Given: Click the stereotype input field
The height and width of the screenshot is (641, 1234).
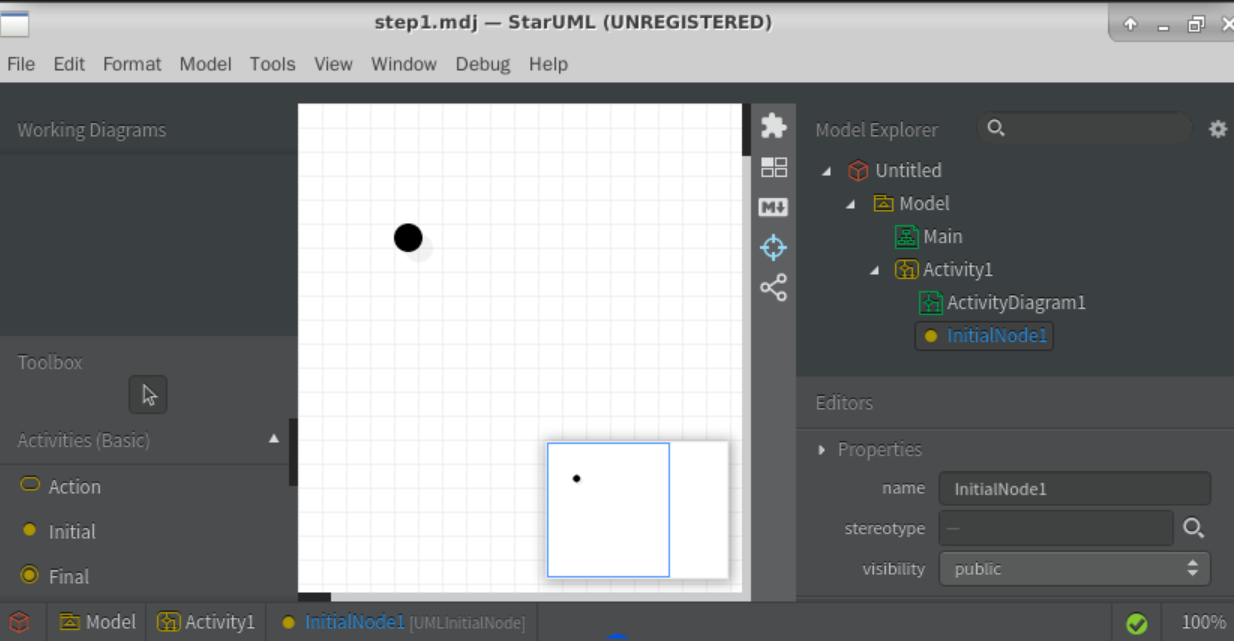Looking at the screenshot, I should click(x=1056, y=528).
